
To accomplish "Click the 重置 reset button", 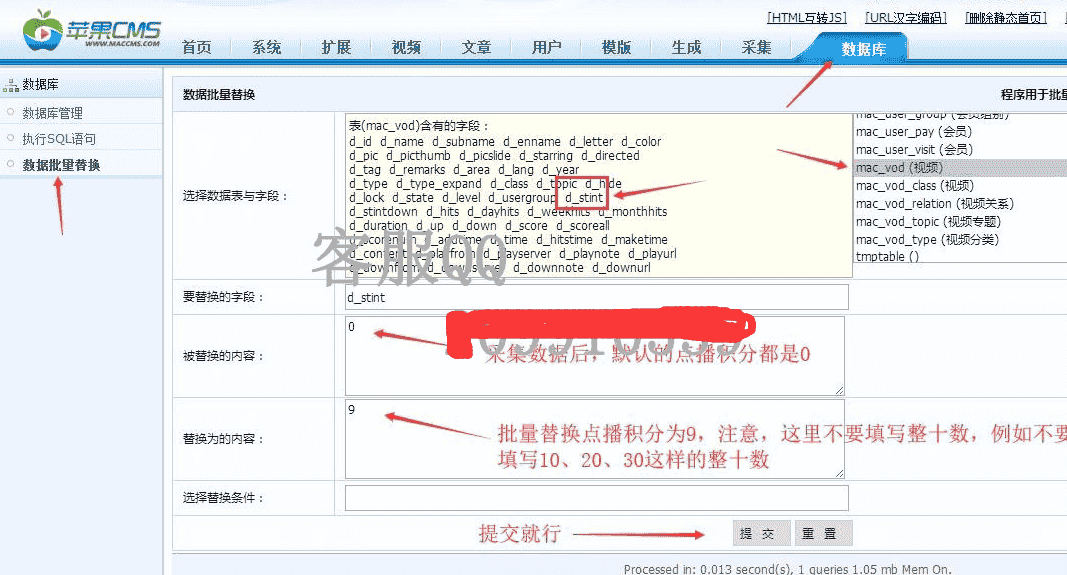I will coord(823,533).
